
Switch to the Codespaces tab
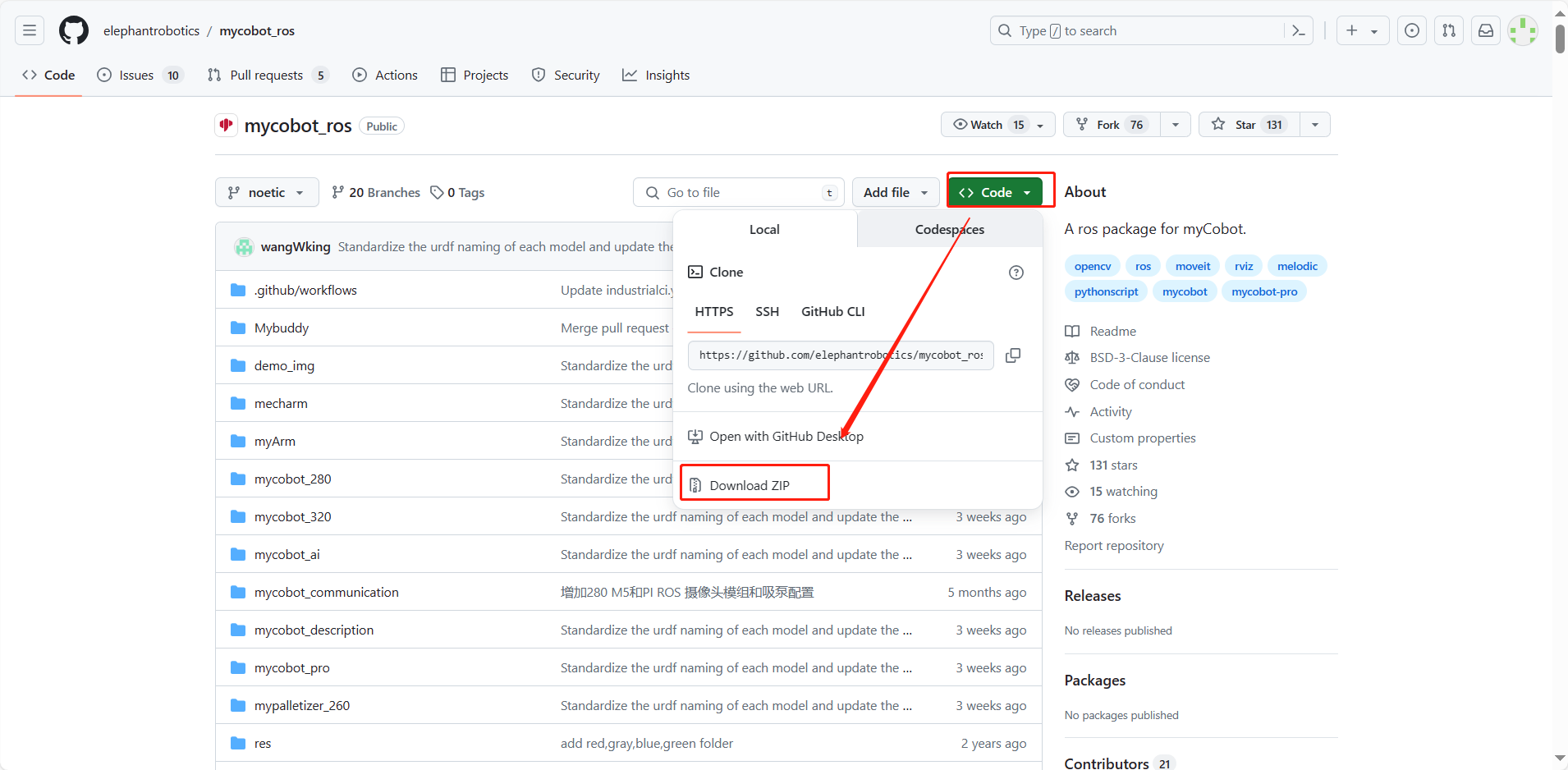tap(949, 230)
